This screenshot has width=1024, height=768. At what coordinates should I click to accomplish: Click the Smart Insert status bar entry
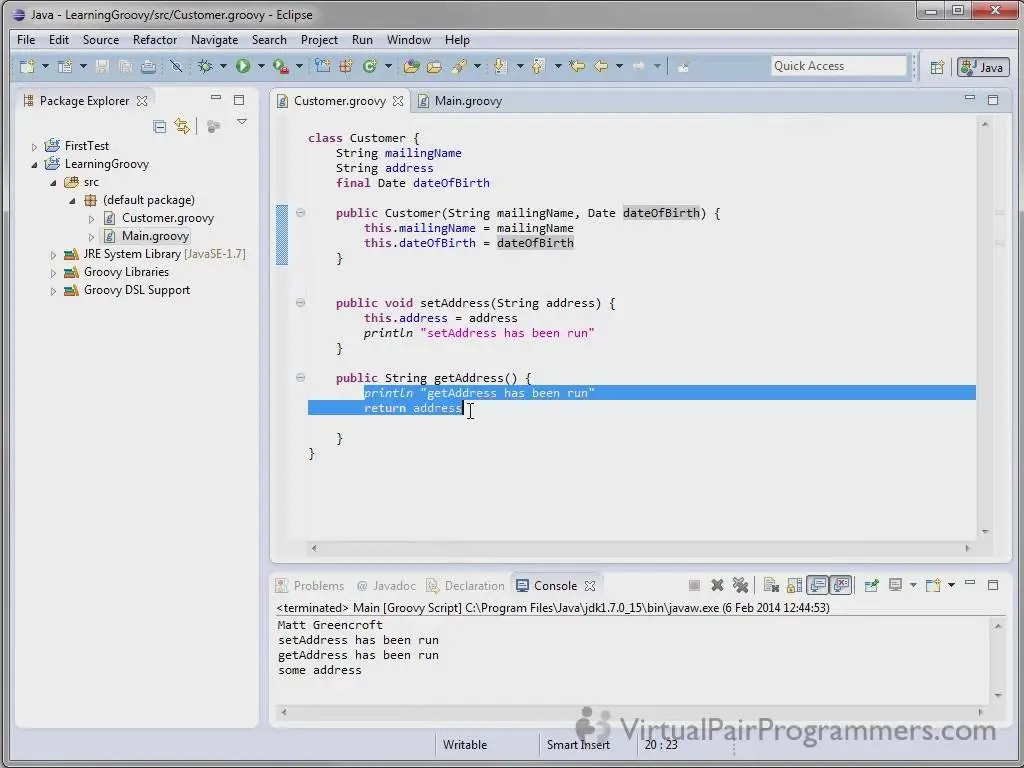578,744
